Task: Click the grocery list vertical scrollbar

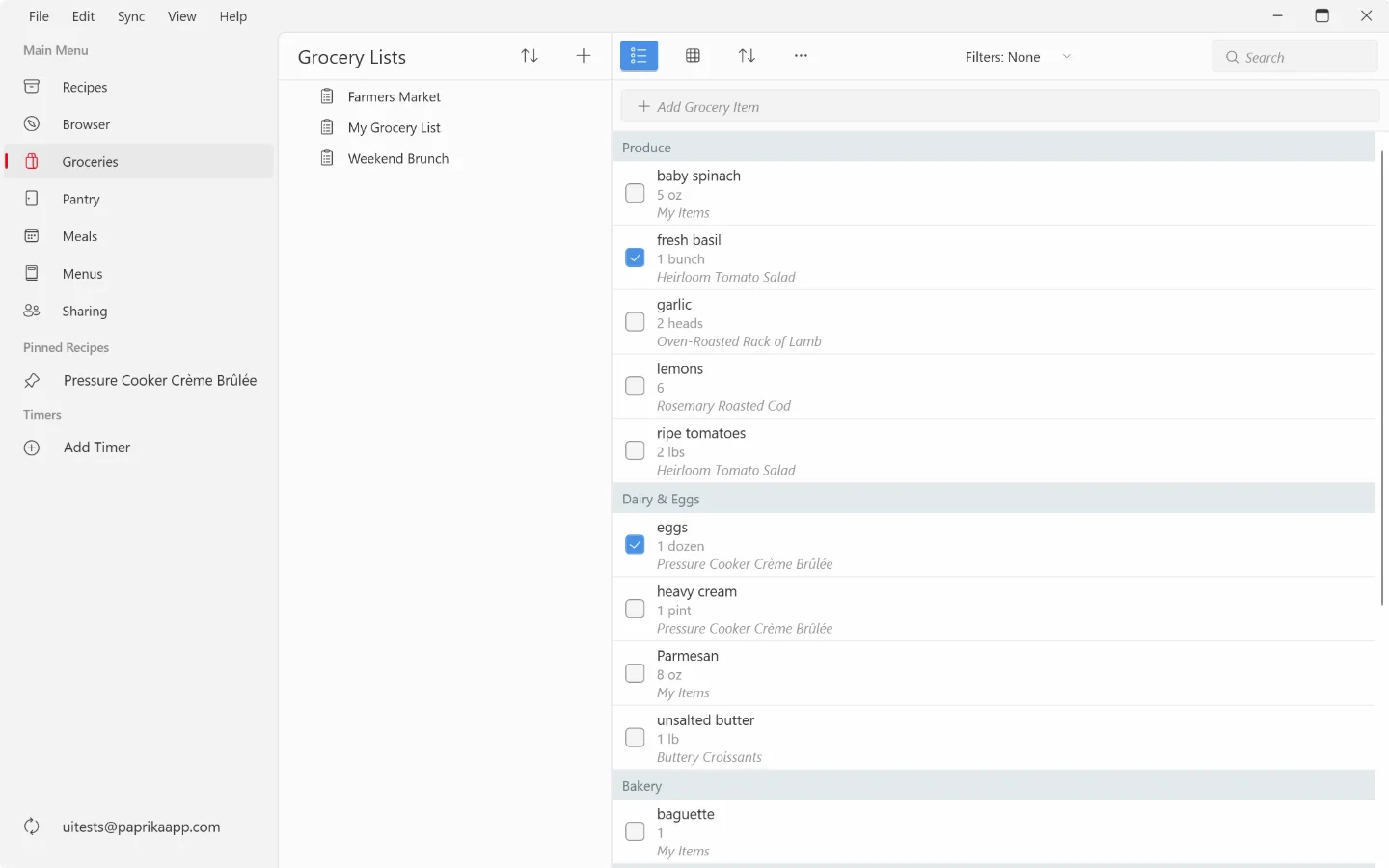Action: point(1382,378)
